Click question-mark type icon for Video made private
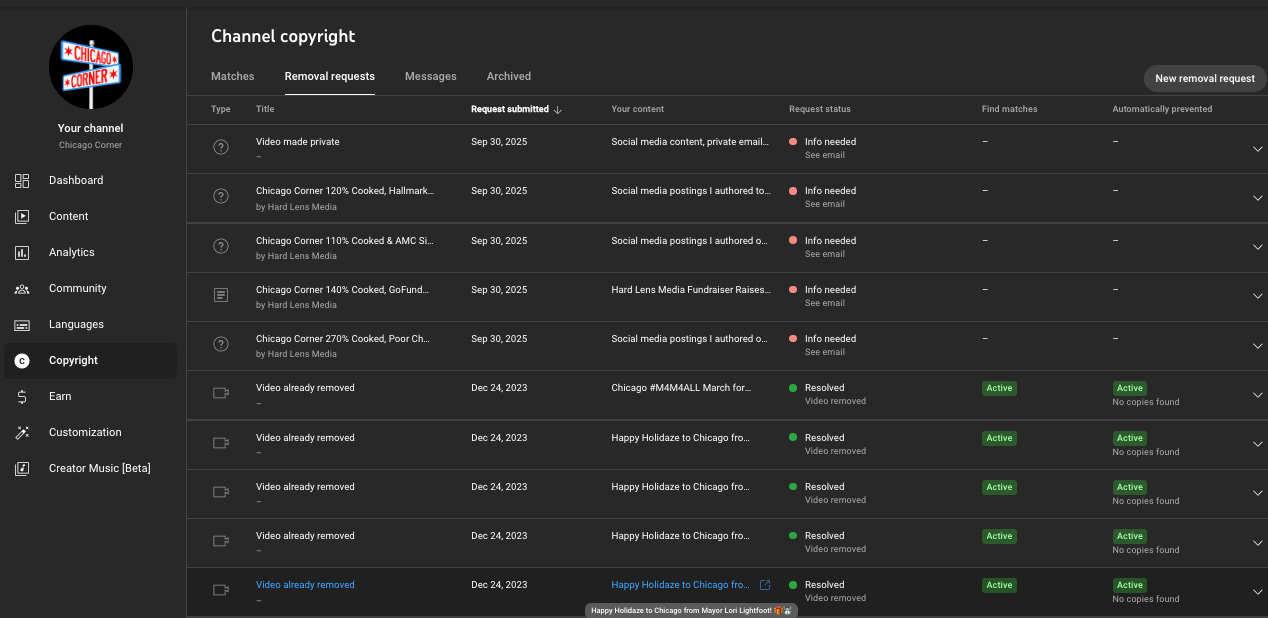Screen dimensions: 1268x618 click(x=221, y=147)
